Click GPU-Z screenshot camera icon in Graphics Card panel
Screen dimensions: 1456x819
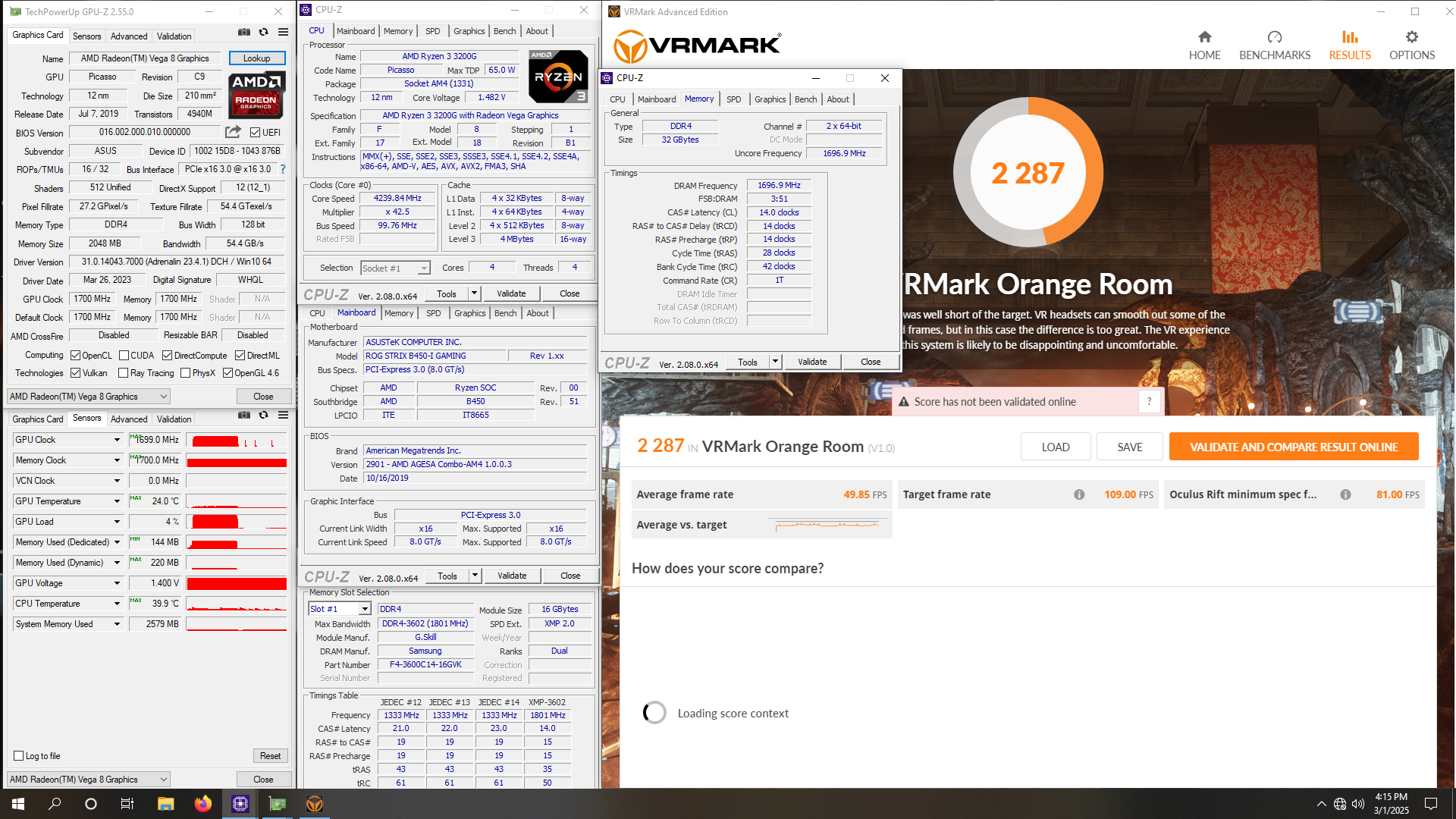(x=244, y=32)
